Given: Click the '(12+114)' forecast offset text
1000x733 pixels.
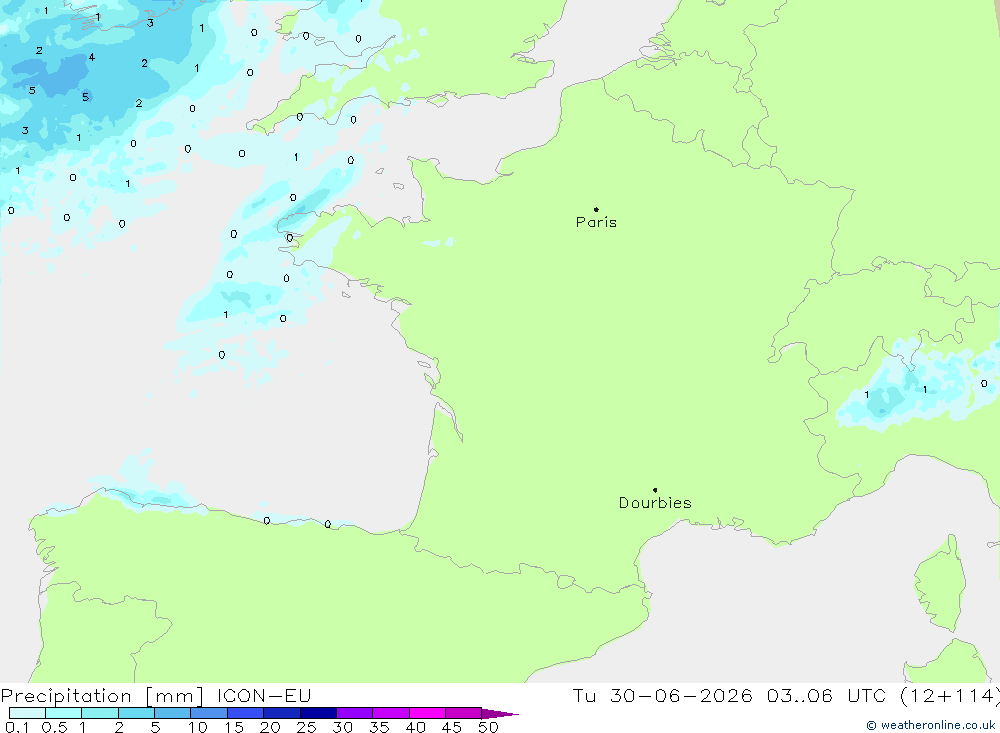Looking at the screenshot, I should point(950,696).
